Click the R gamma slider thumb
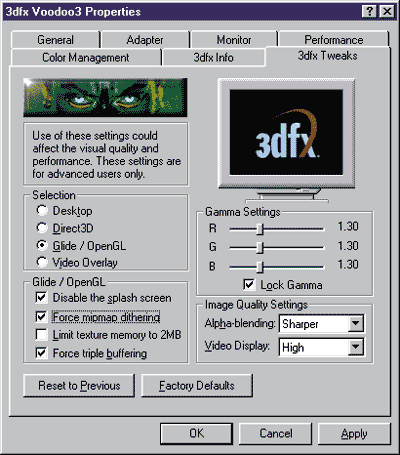This screenshot has width=400, height=455. 260,229
